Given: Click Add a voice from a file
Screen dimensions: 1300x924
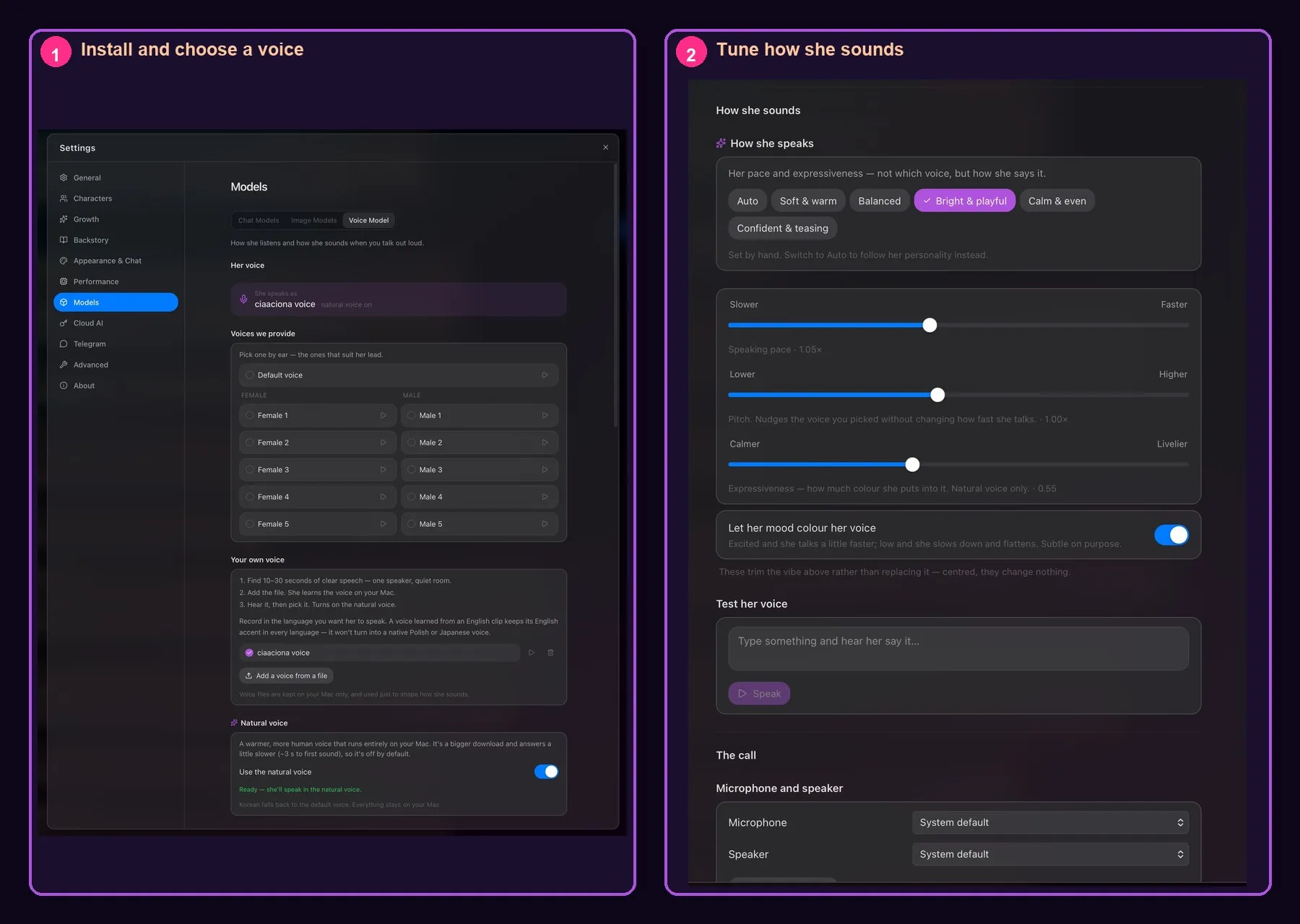Looking at the screenshot, I should [x=286, y=676].
